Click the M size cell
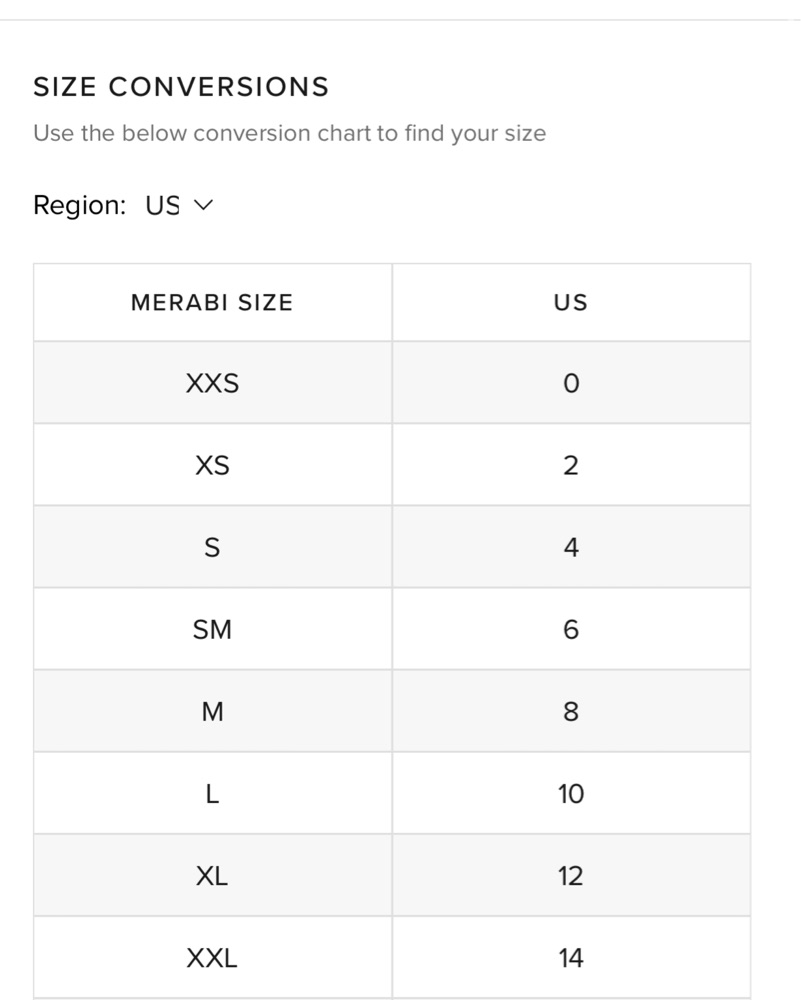 [x=212, y=711]
